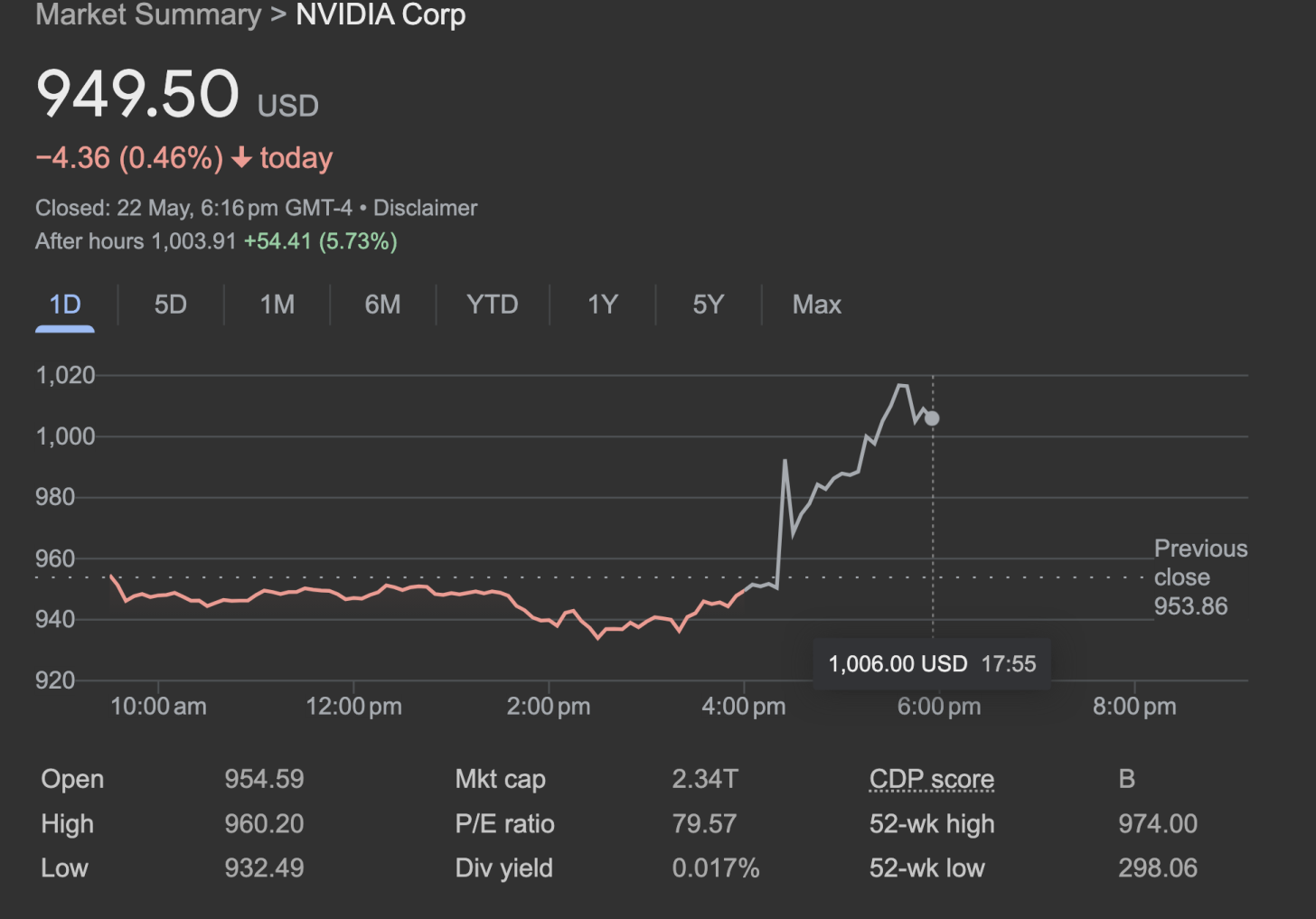Click the 2:00 pm time axis label
Image resolution: width=1316 pixels, height=919 pixels.
click(x=549, y=707)
